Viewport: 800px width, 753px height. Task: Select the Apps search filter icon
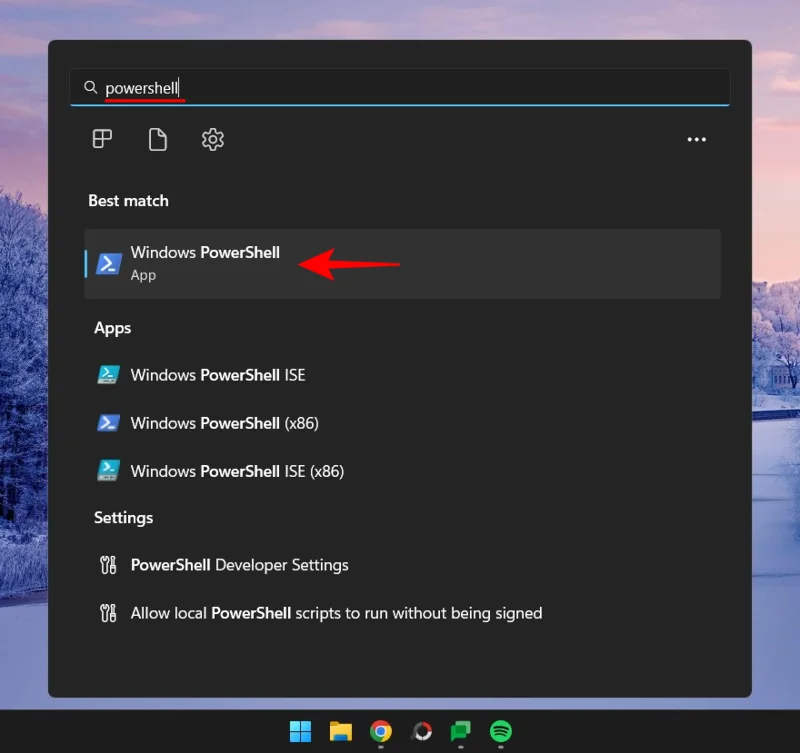101,139
